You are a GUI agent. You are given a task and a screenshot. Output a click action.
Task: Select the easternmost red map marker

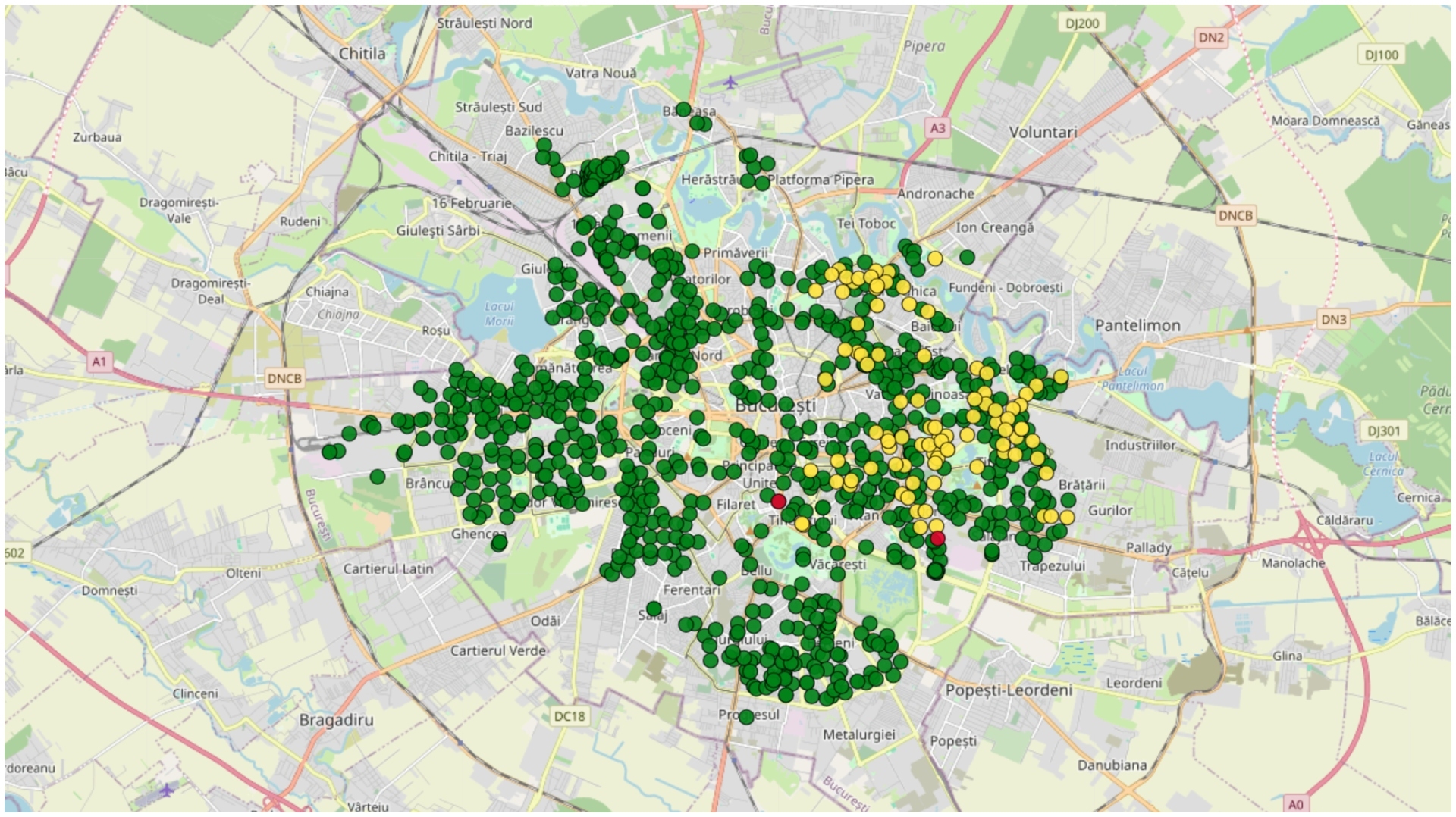point(937,538)
